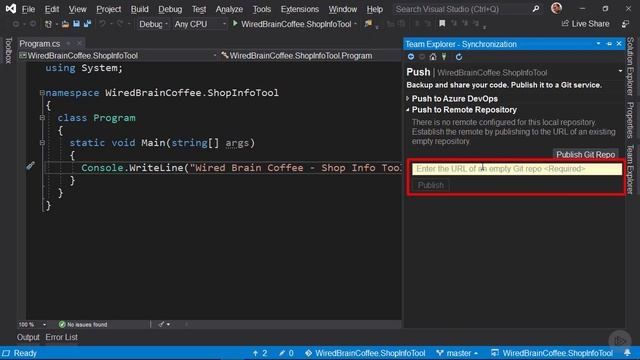This screenshot has height=360, width=640.
Task: Close the Team Explorer panel
Action: coord(619,43)
